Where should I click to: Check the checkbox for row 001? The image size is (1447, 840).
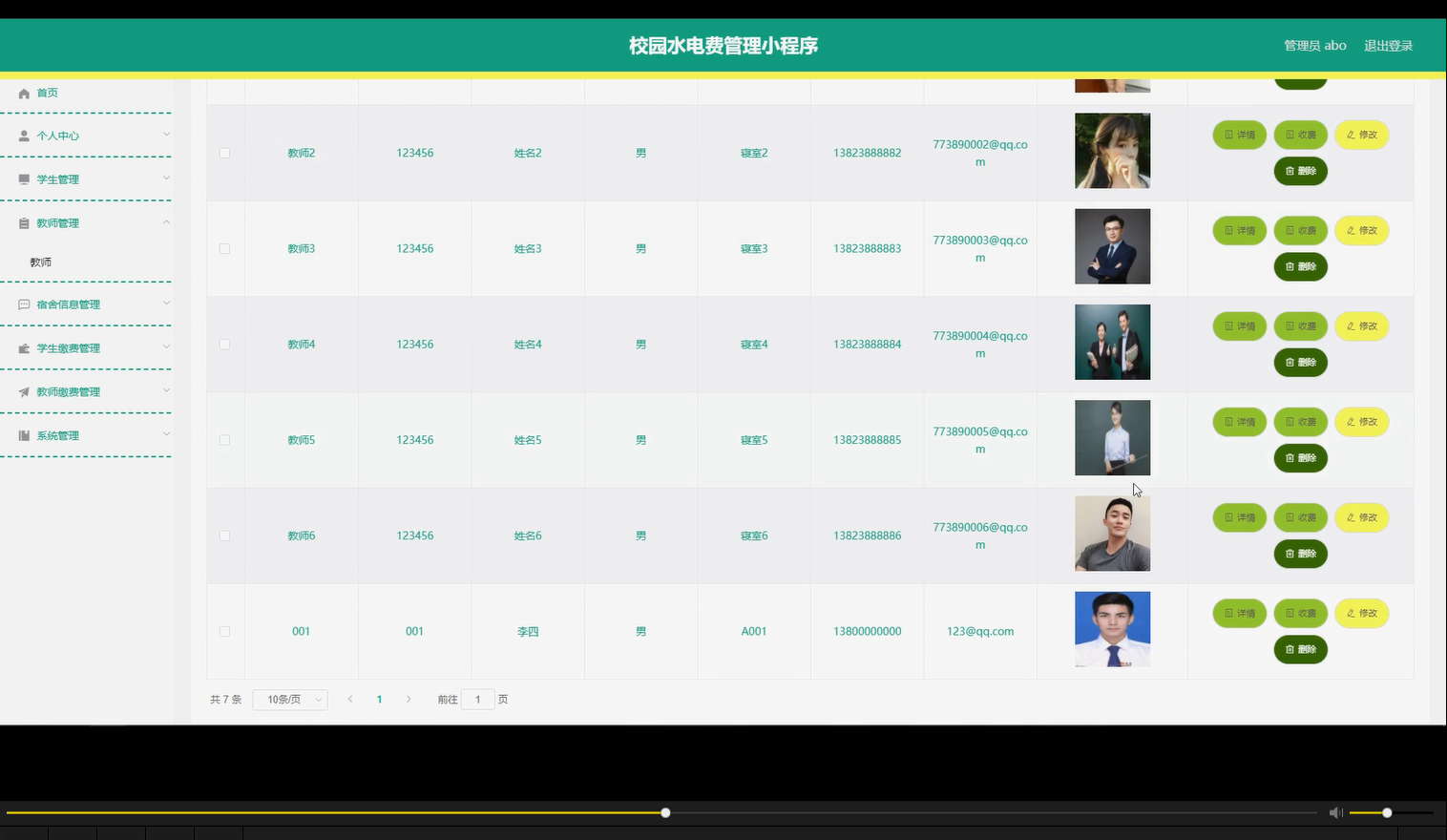(224, 631)
